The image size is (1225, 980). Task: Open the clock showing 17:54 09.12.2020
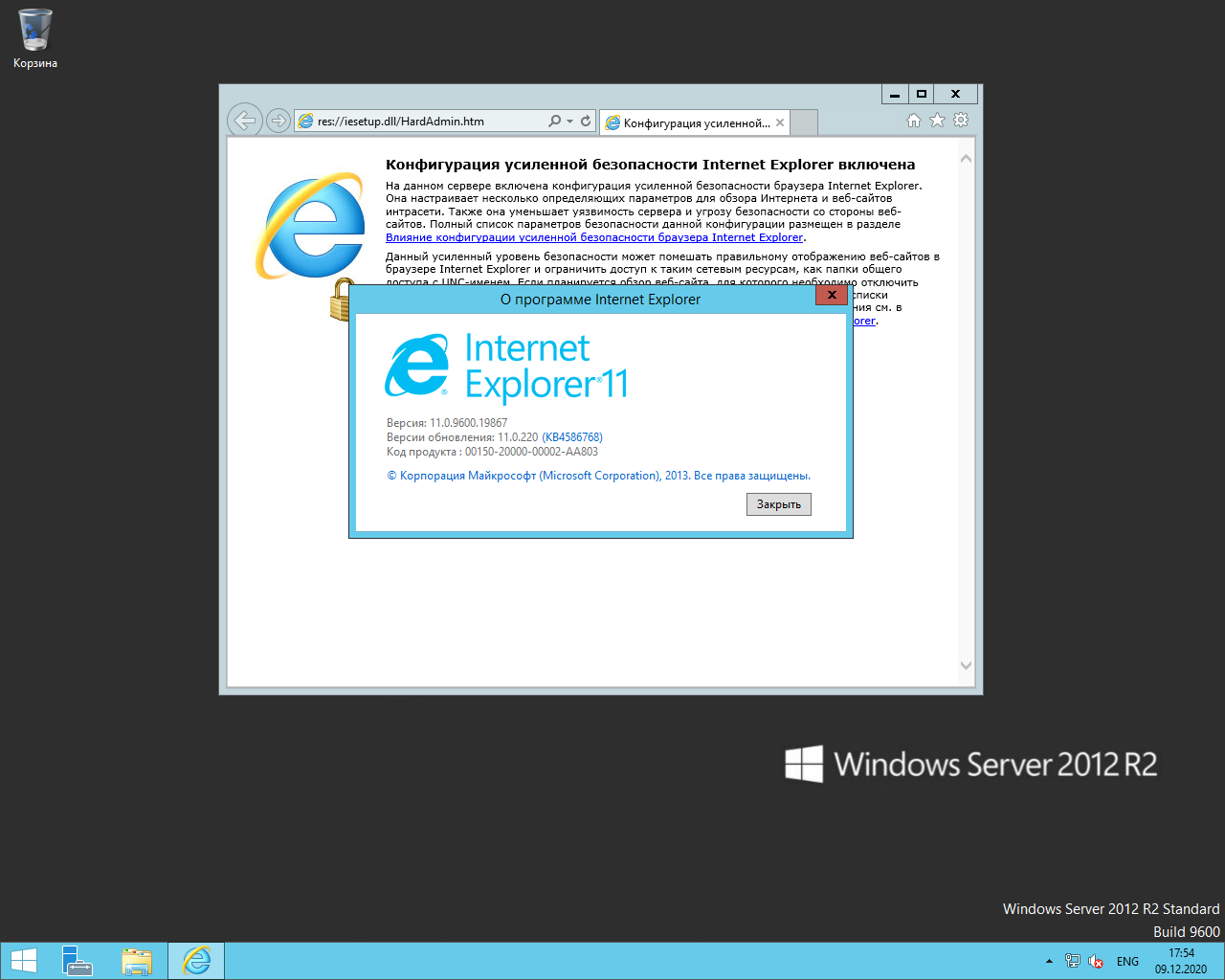tap(1181, 961)
